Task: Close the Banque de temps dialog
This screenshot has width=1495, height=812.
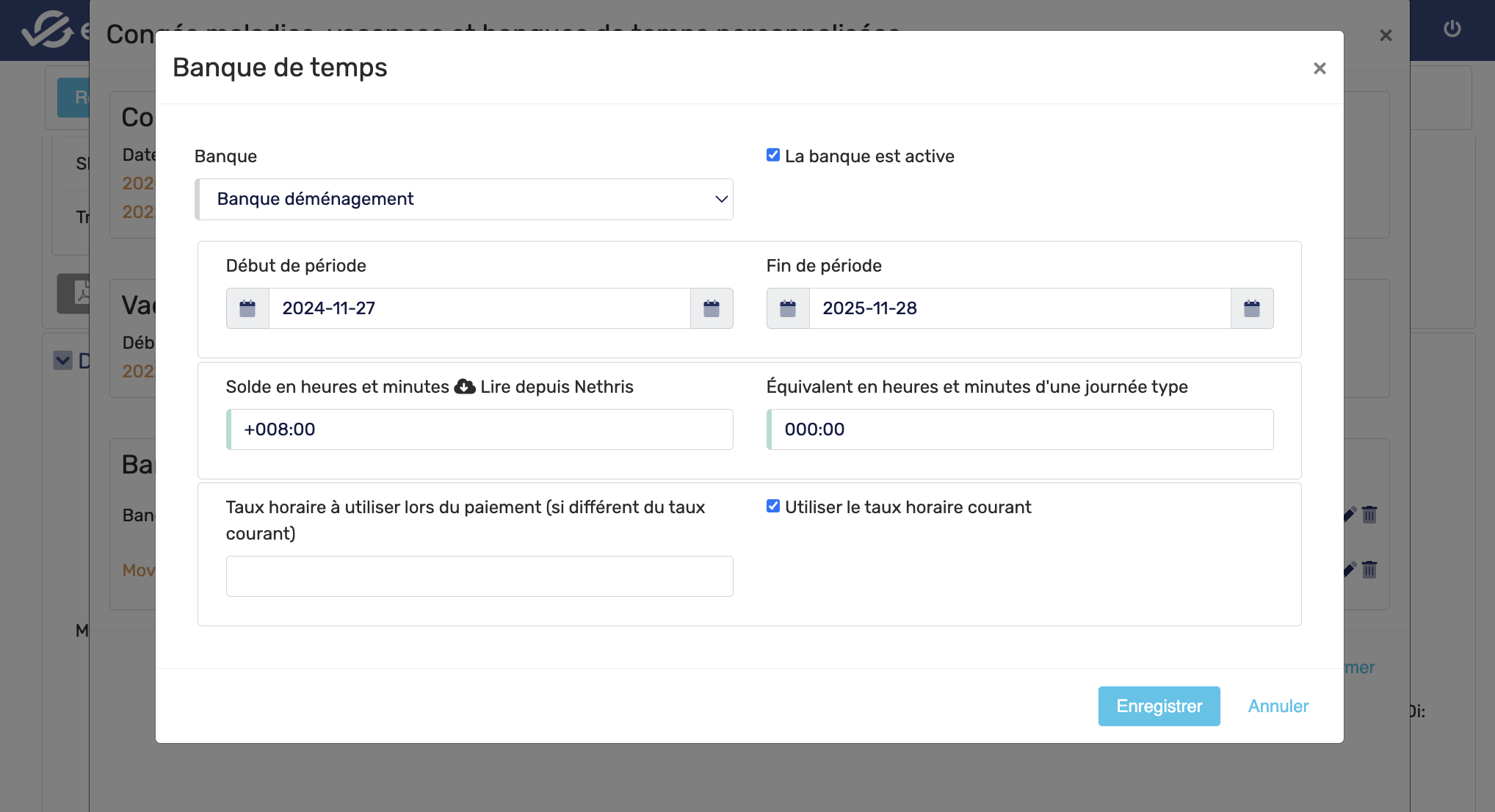Action: point(1320,68)
